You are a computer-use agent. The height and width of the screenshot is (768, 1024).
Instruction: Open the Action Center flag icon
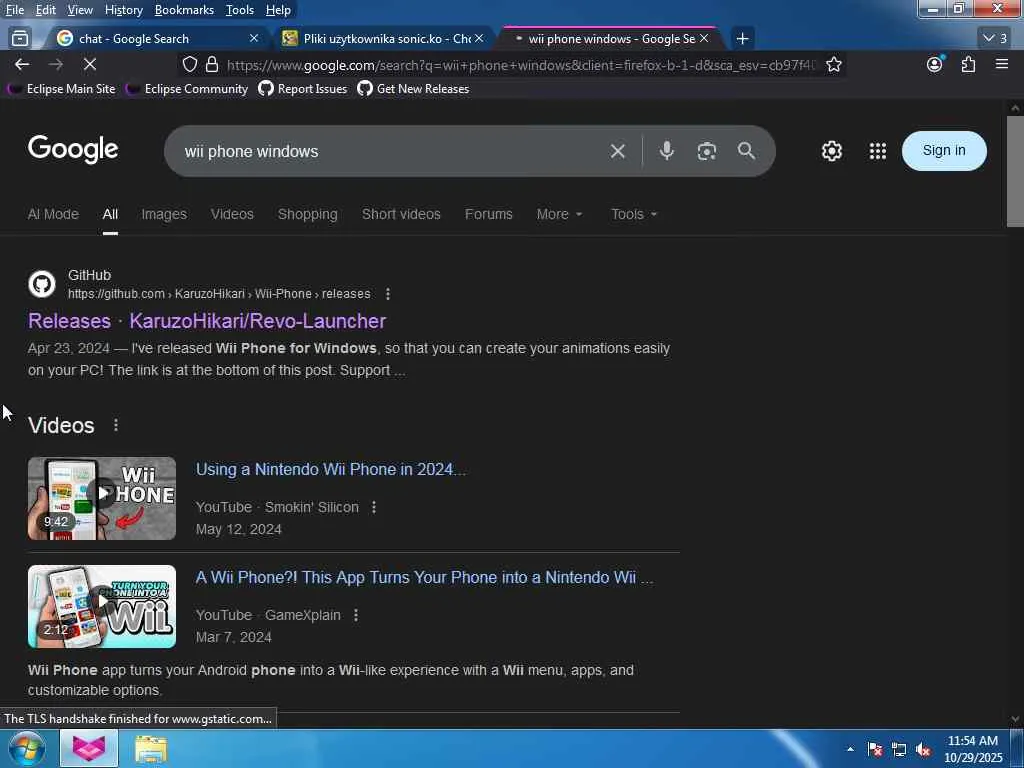(x=875, y=750)
